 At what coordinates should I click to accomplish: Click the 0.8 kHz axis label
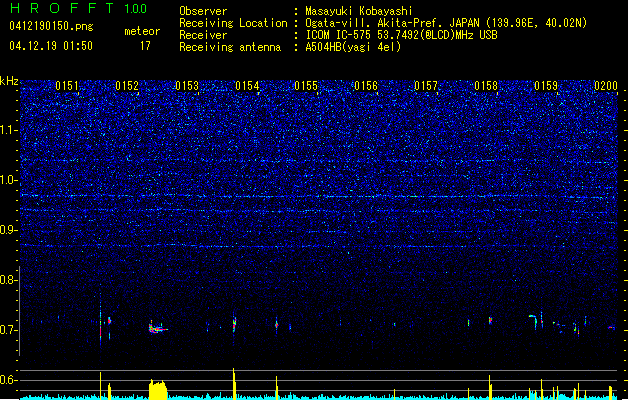coord(8,280)
